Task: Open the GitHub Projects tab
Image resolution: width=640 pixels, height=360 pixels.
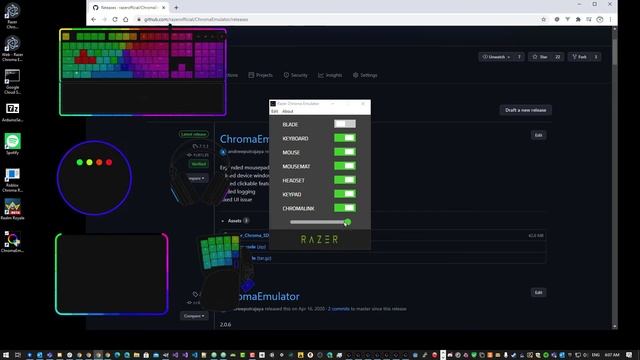Action: coord(260,75)
